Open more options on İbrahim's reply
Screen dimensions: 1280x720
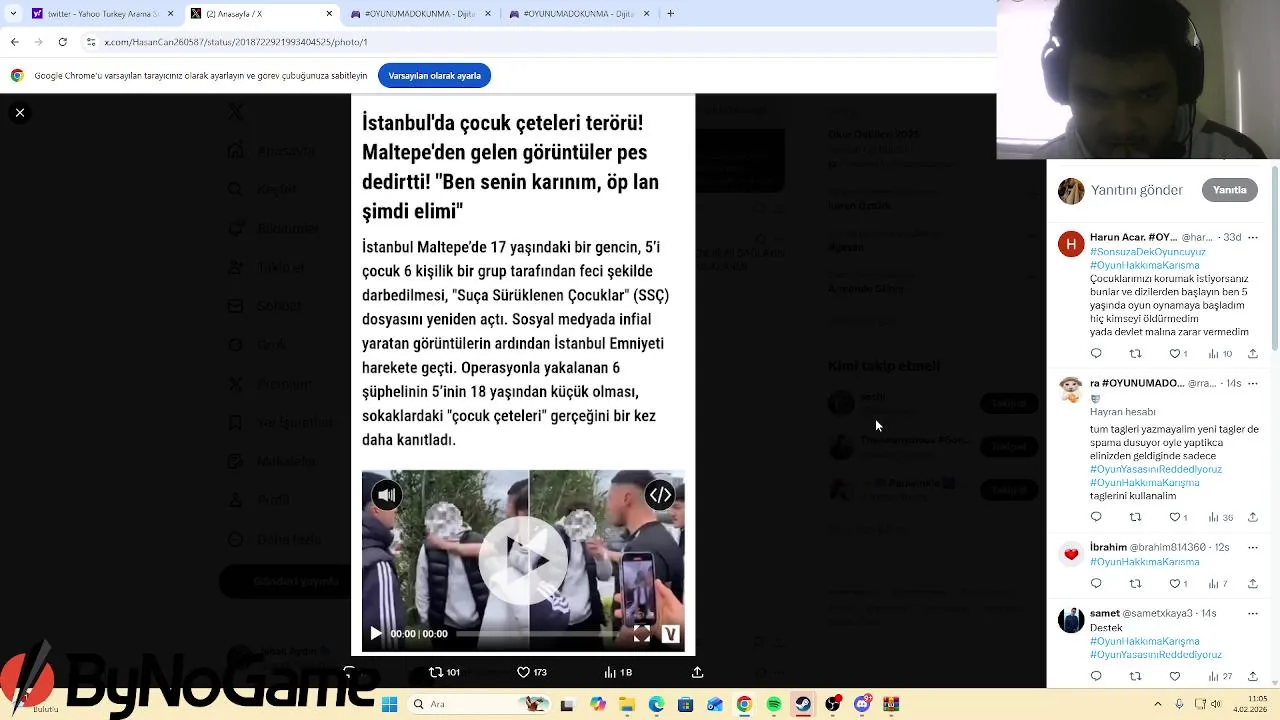tap(1252, 548)
